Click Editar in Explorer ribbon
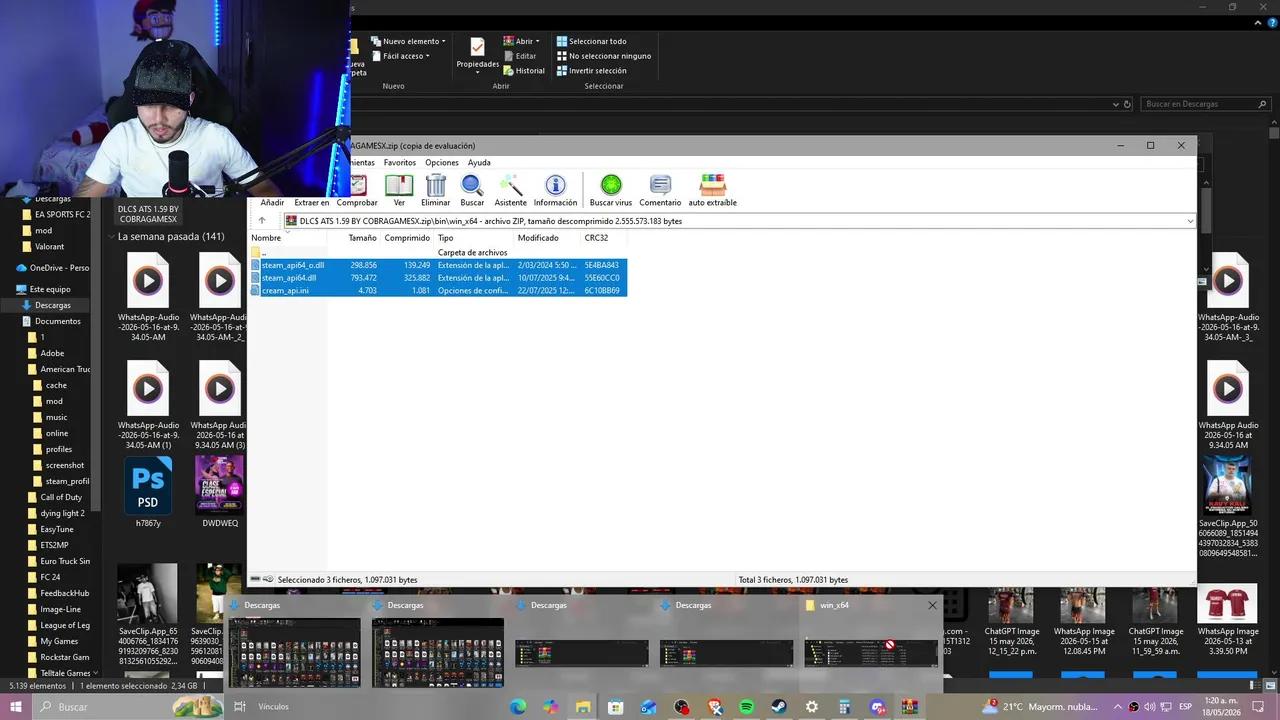This screenshot has height=720, width=1280. coord(520,56)
